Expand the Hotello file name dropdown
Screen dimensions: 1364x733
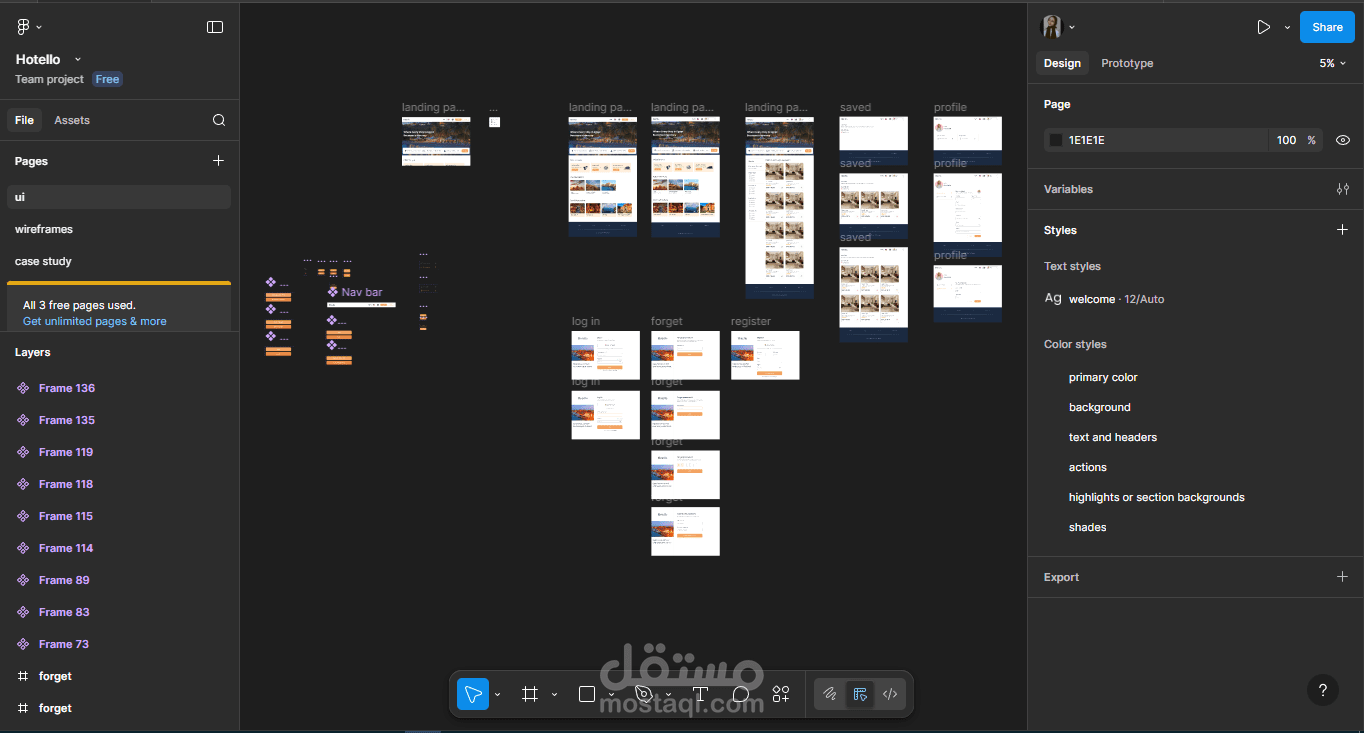pyautogui.click(x=78, y=60)
